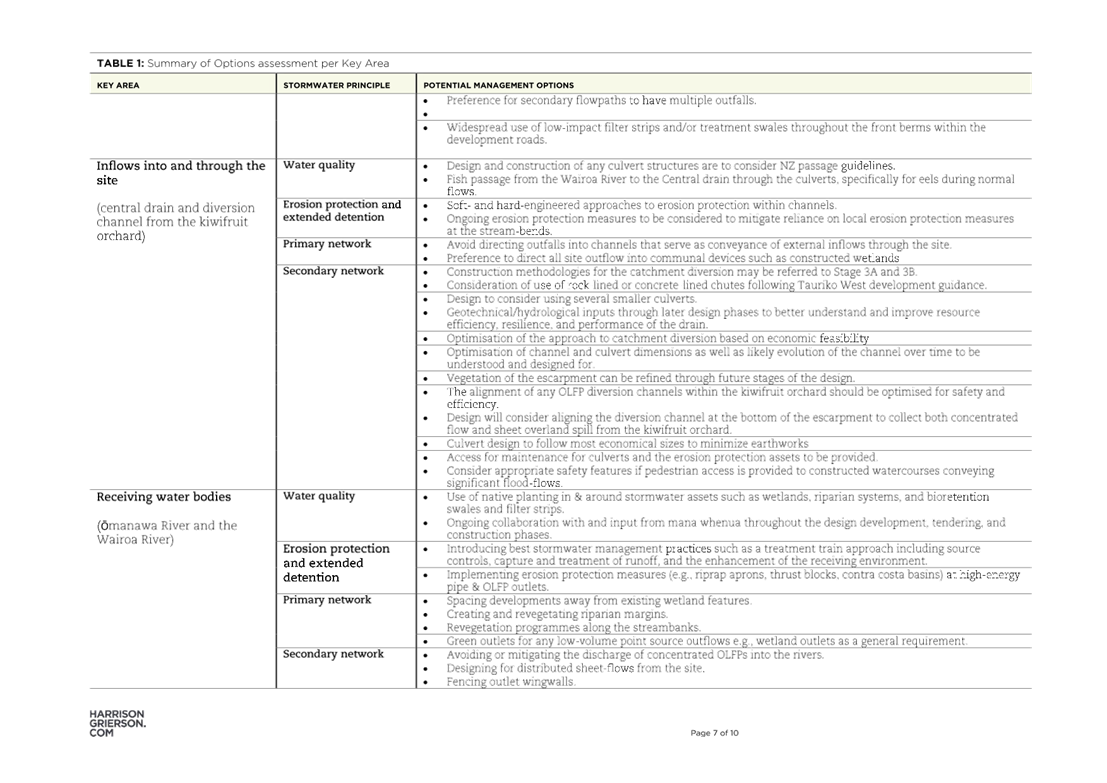Viewport: 1107px width, 783px height.
Task: Click the 'Designing for distributed sheet flows' bullet
Action: (574, 668)
